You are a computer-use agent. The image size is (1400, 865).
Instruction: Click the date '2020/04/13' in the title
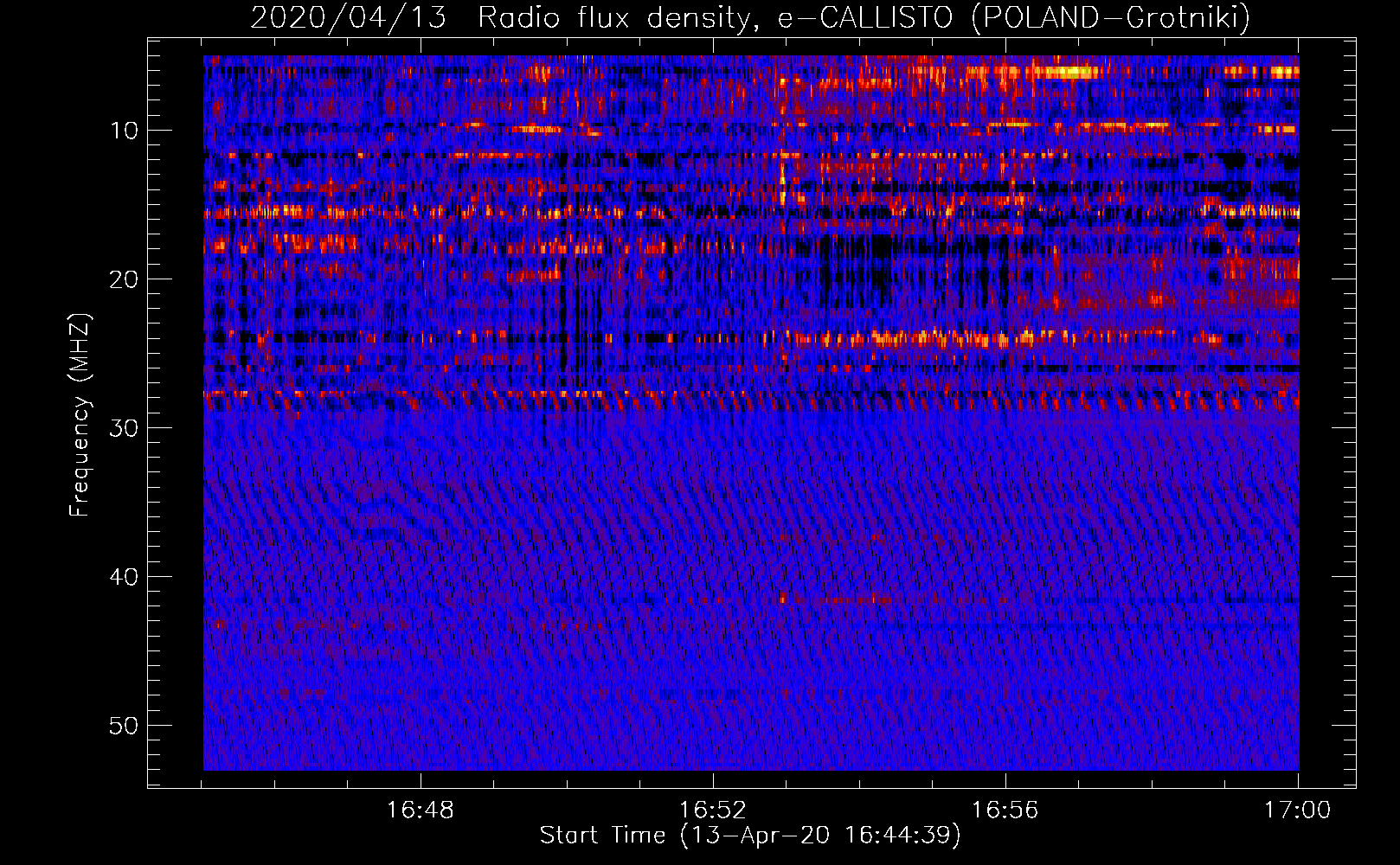(x=348, y=17)
